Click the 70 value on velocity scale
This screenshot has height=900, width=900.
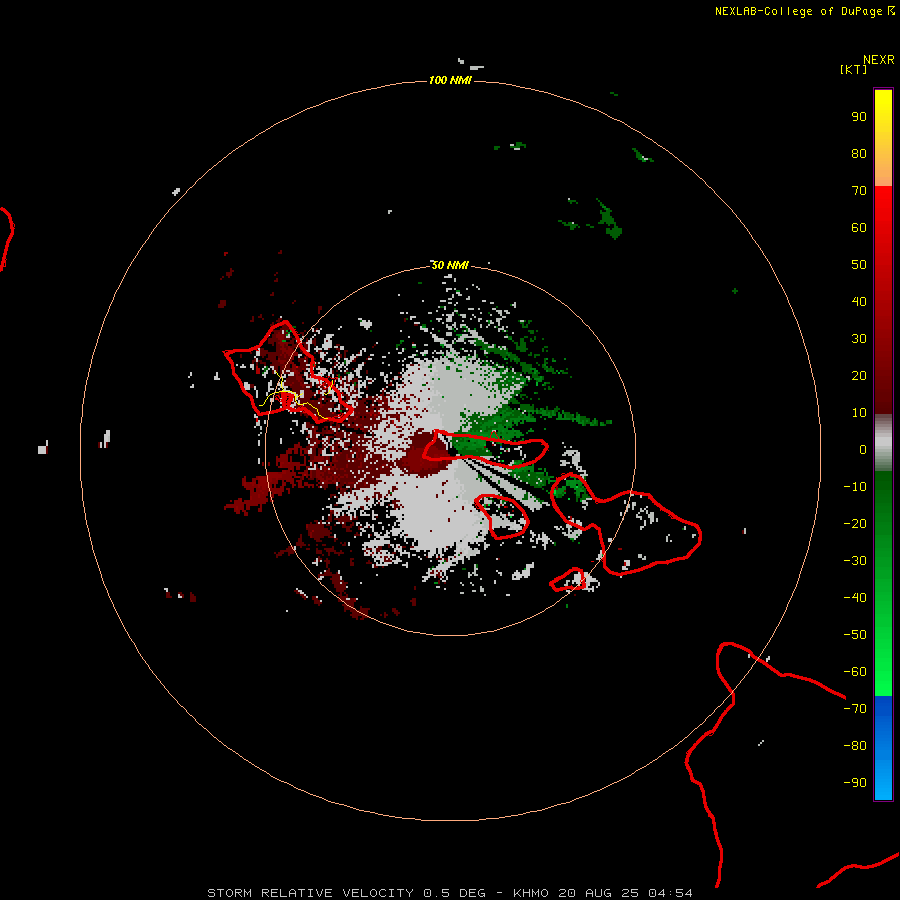coord(859,191)
